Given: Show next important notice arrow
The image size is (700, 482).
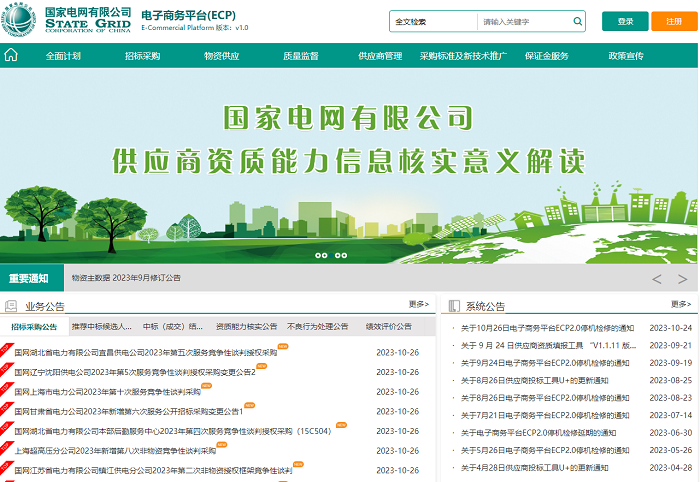Looking at the screenshot, I should pos(682,279).
